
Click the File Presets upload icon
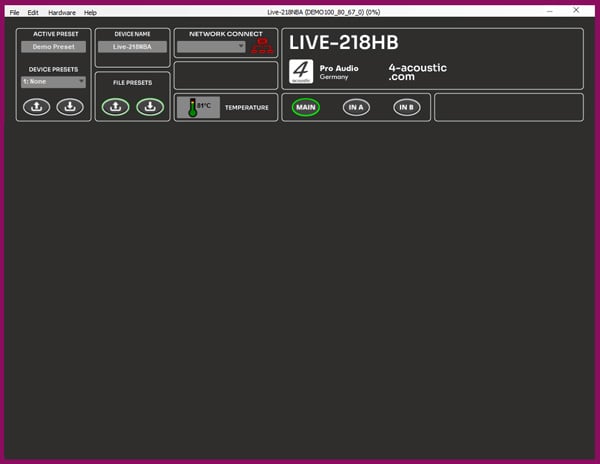click(x=116, y=107)
